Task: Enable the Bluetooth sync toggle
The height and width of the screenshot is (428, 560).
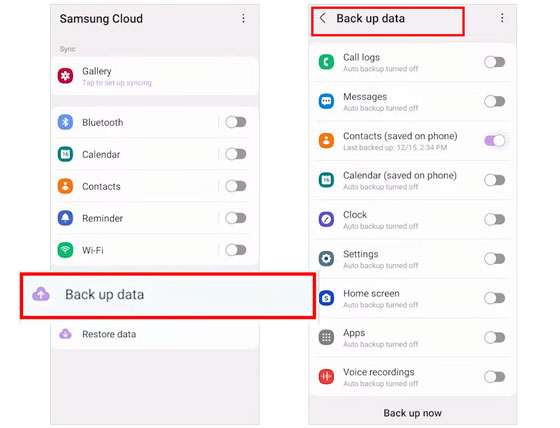Action: click(236, 122)
